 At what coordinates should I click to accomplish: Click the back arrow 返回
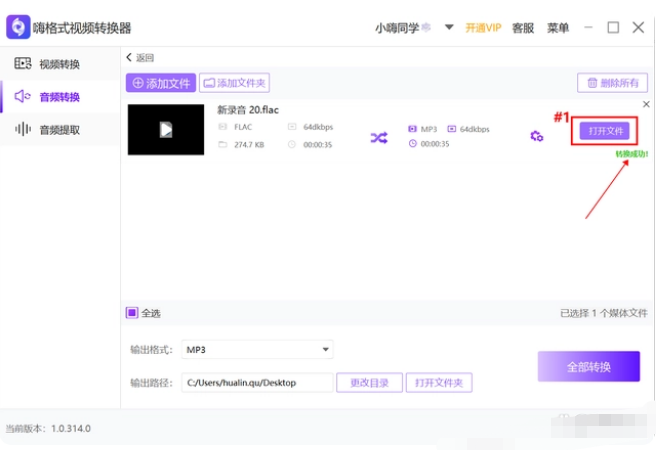(140, 58)
